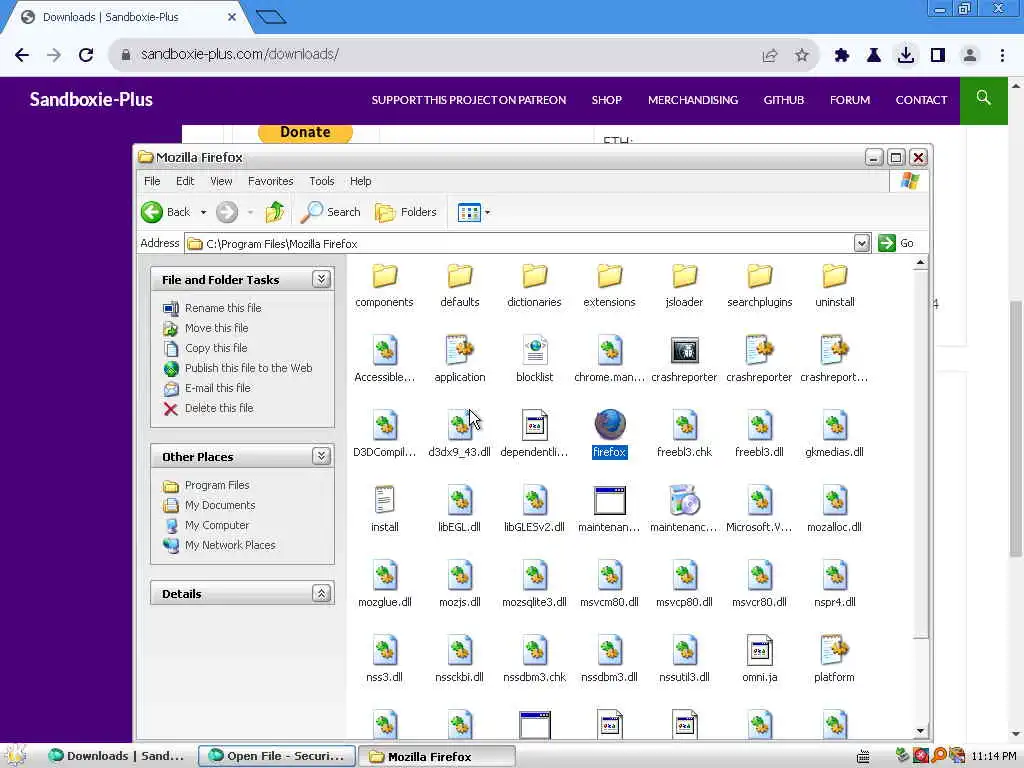Open the File menu
The height and width of the screenshot is (768, 1024).
point(152,181)
